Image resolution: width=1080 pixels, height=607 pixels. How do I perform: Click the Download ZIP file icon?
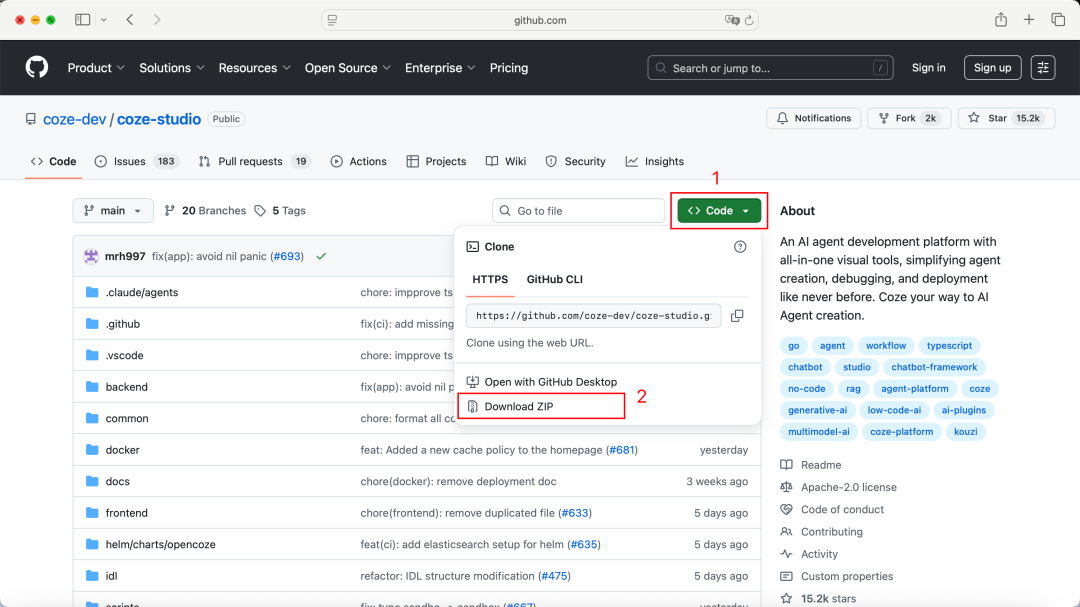tap(472, 407)
